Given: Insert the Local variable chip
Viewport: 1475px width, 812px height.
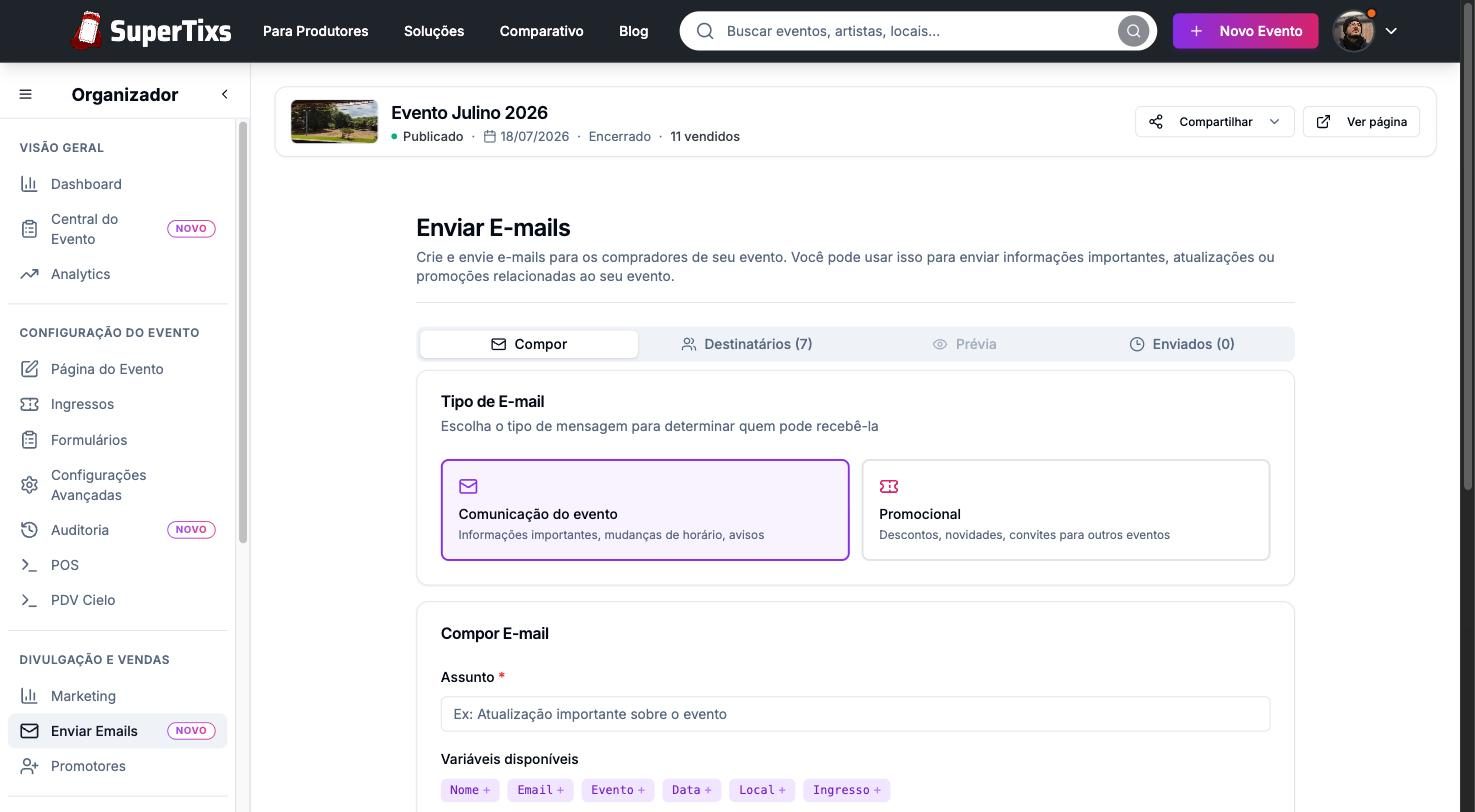Looking at the screenshot, I should pos(762,790).
